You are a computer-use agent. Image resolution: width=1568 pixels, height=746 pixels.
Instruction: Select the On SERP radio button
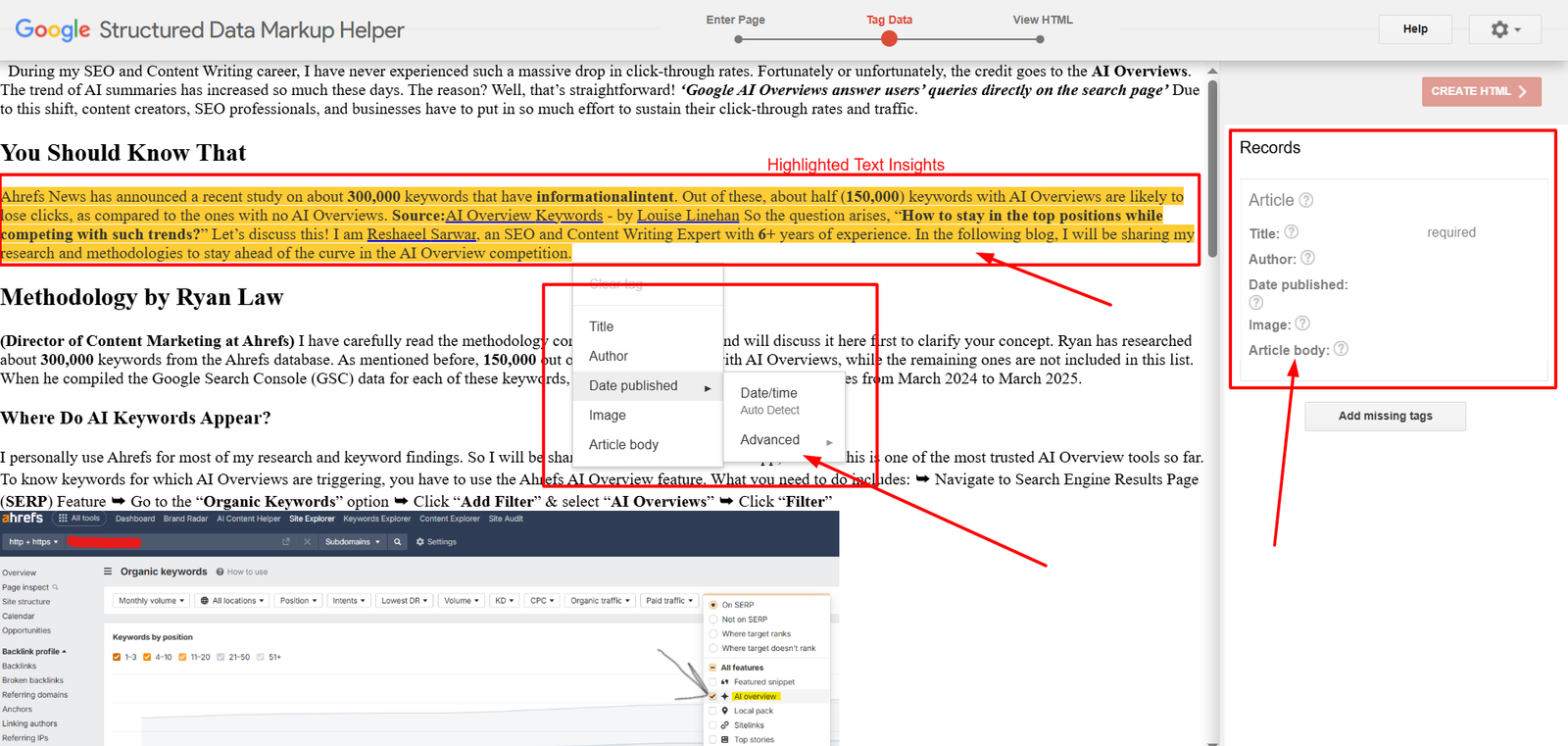(713, 605)
